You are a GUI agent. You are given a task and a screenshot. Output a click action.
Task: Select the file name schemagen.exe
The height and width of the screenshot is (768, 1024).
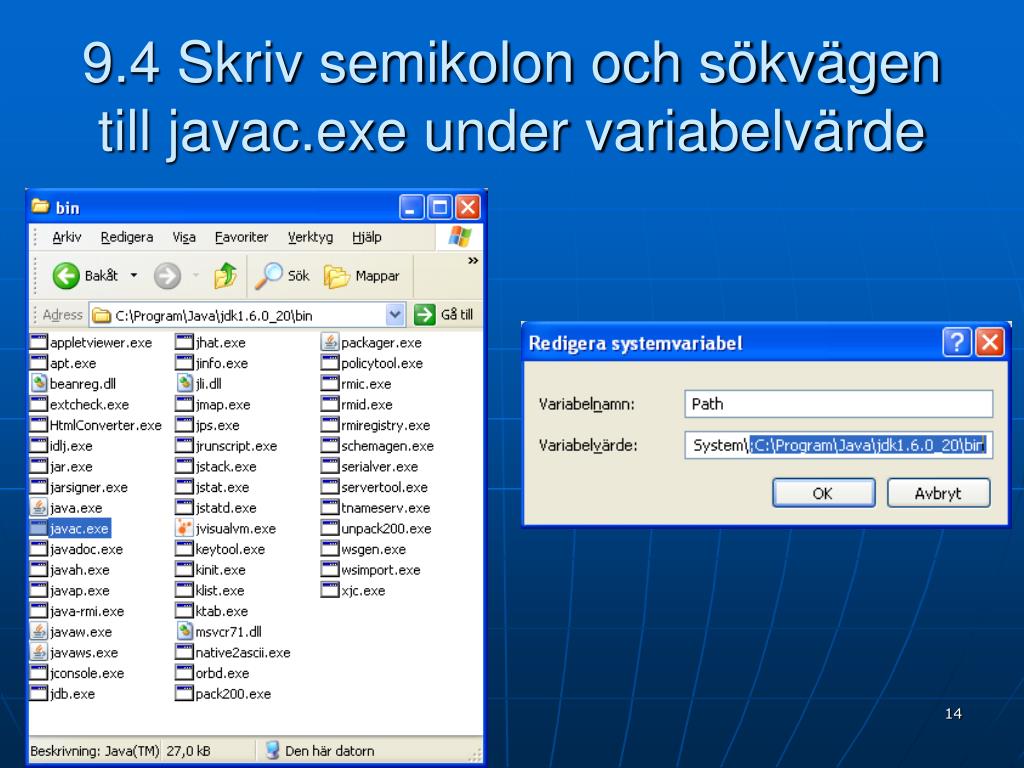point(387,446)
